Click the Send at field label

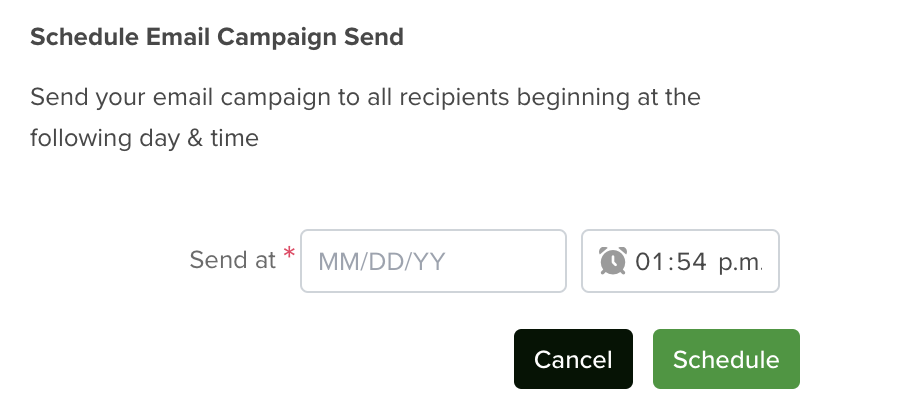(233, 260)
